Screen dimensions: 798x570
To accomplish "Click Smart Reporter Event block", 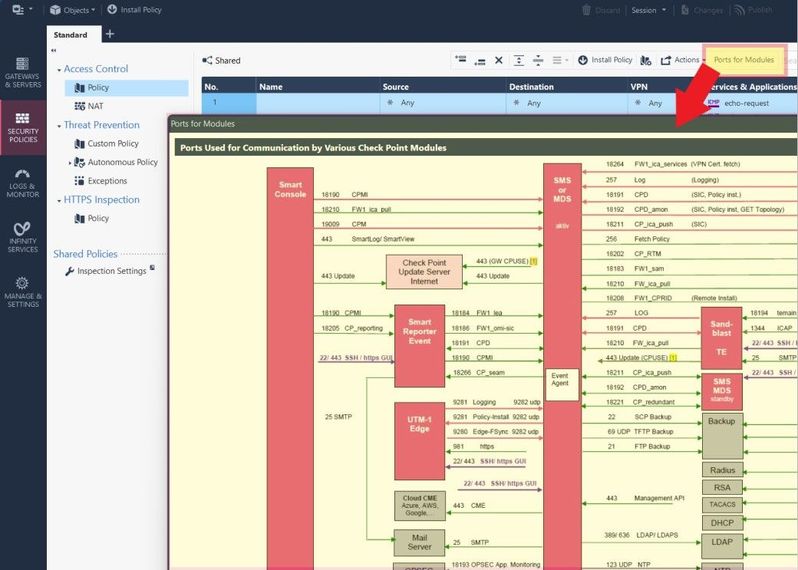I will click(419, 346).
